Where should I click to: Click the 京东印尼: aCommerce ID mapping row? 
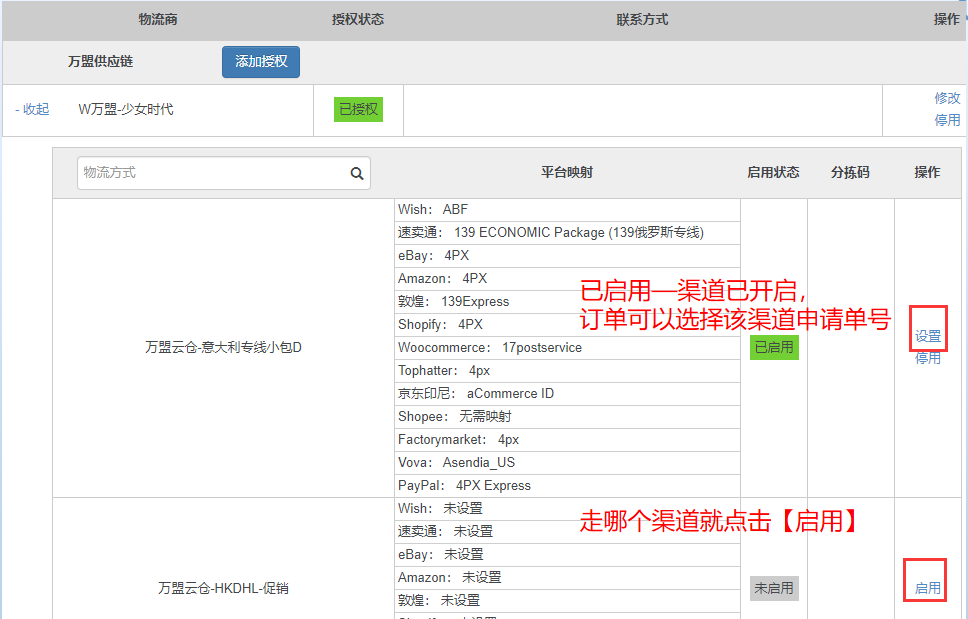tap(567, 394)
